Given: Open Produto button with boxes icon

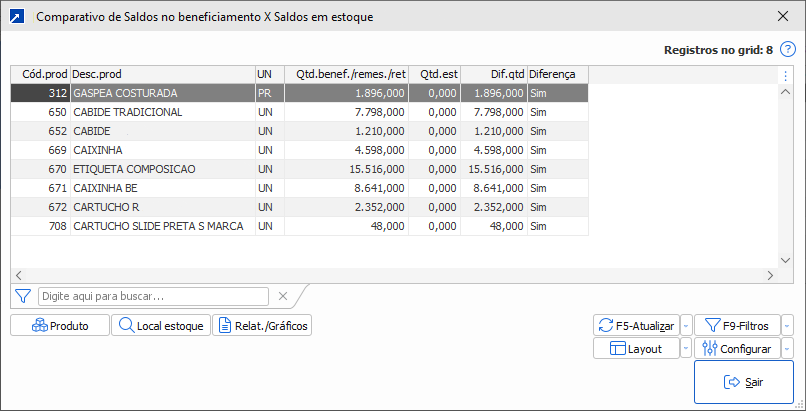Looking at the screenshot, I should click(x=60, y=325).
